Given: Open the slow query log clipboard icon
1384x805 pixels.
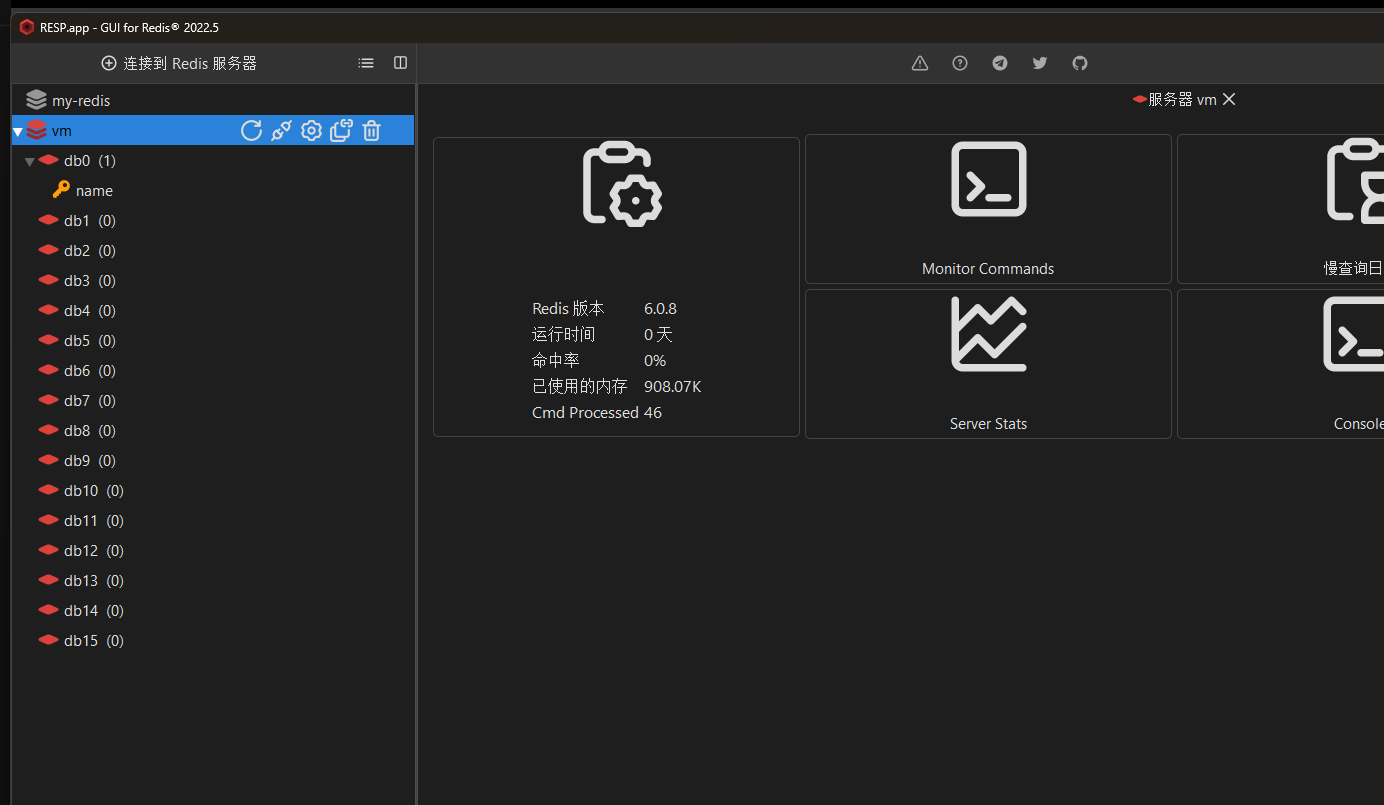Looking at the screenshot, I should click(x=1355, y=180).
